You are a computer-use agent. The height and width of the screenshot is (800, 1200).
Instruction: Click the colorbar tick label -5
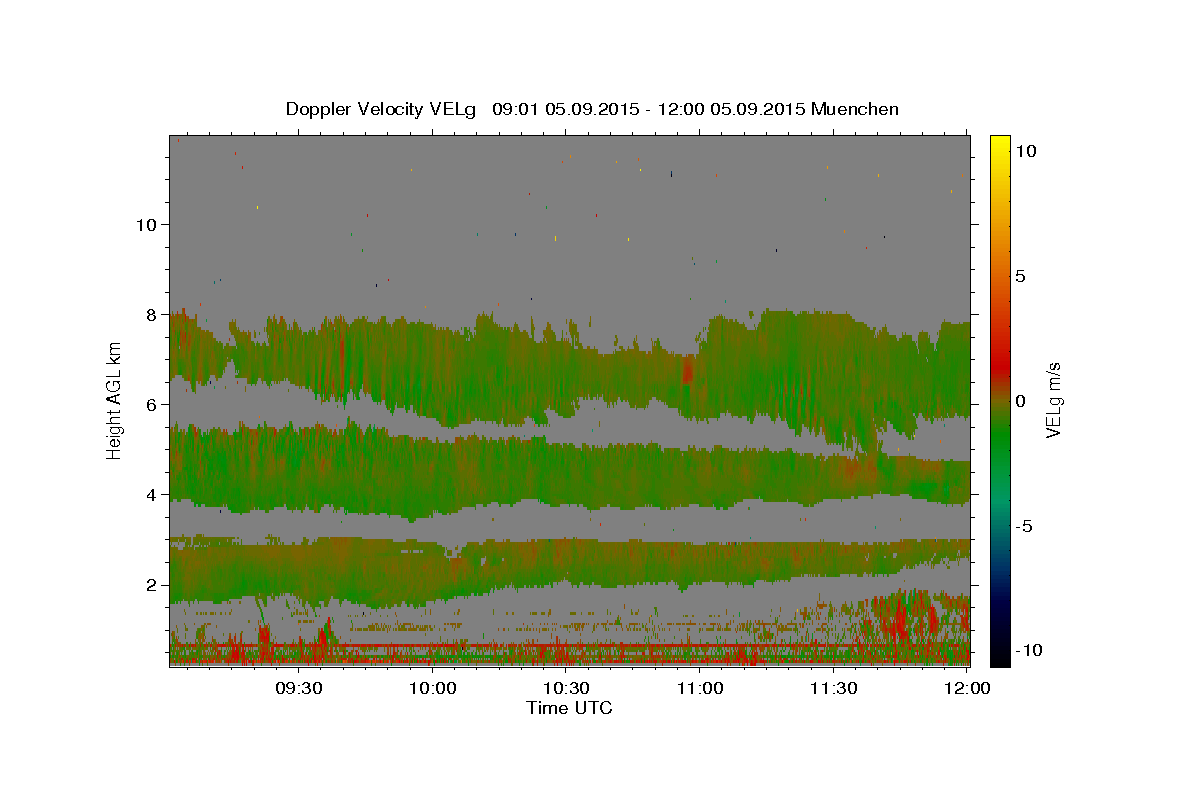pyautogui.click(x=1026, y=526)
